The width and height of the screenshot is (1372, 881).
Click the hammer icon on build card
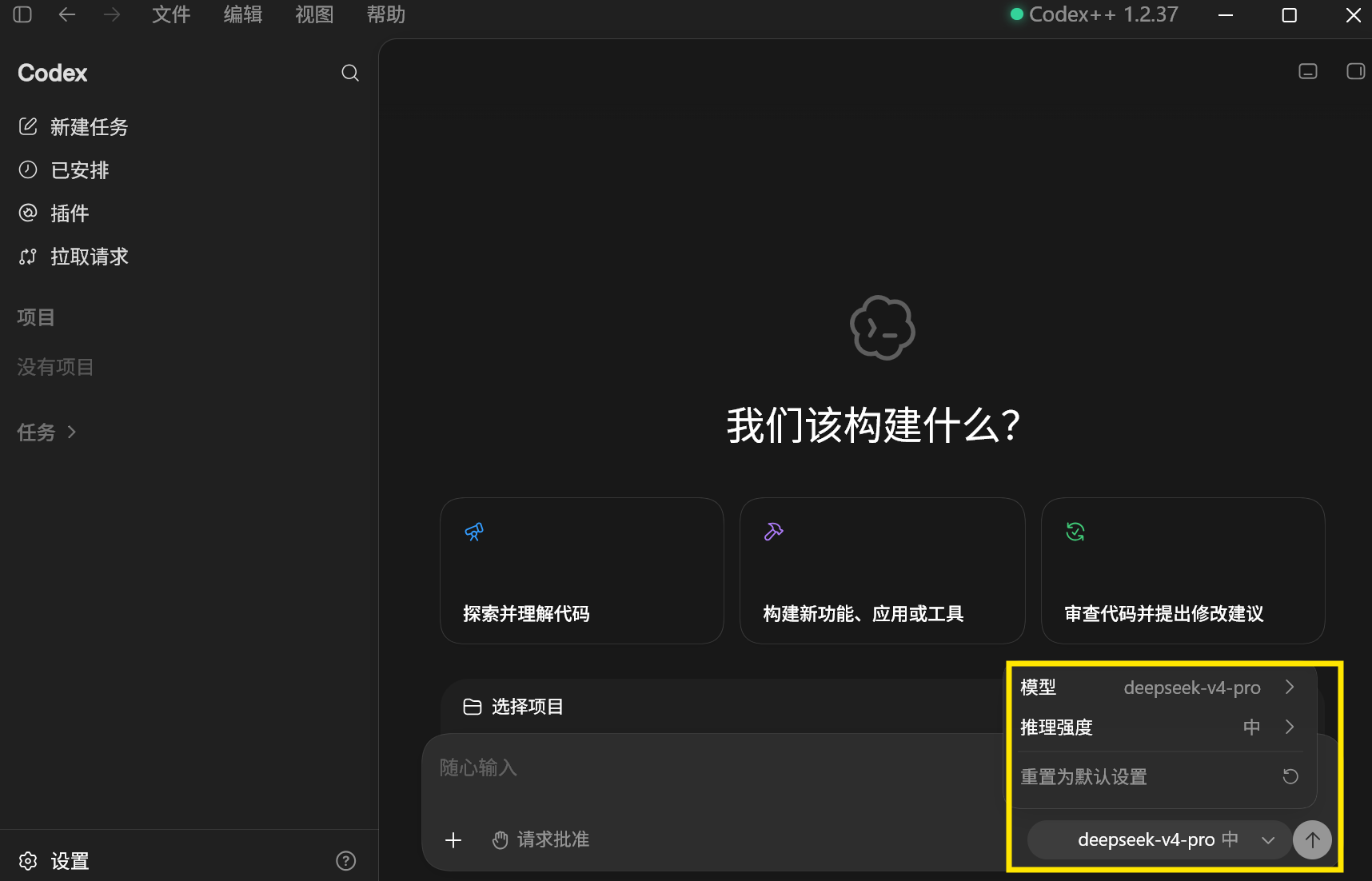pos(774,532)
